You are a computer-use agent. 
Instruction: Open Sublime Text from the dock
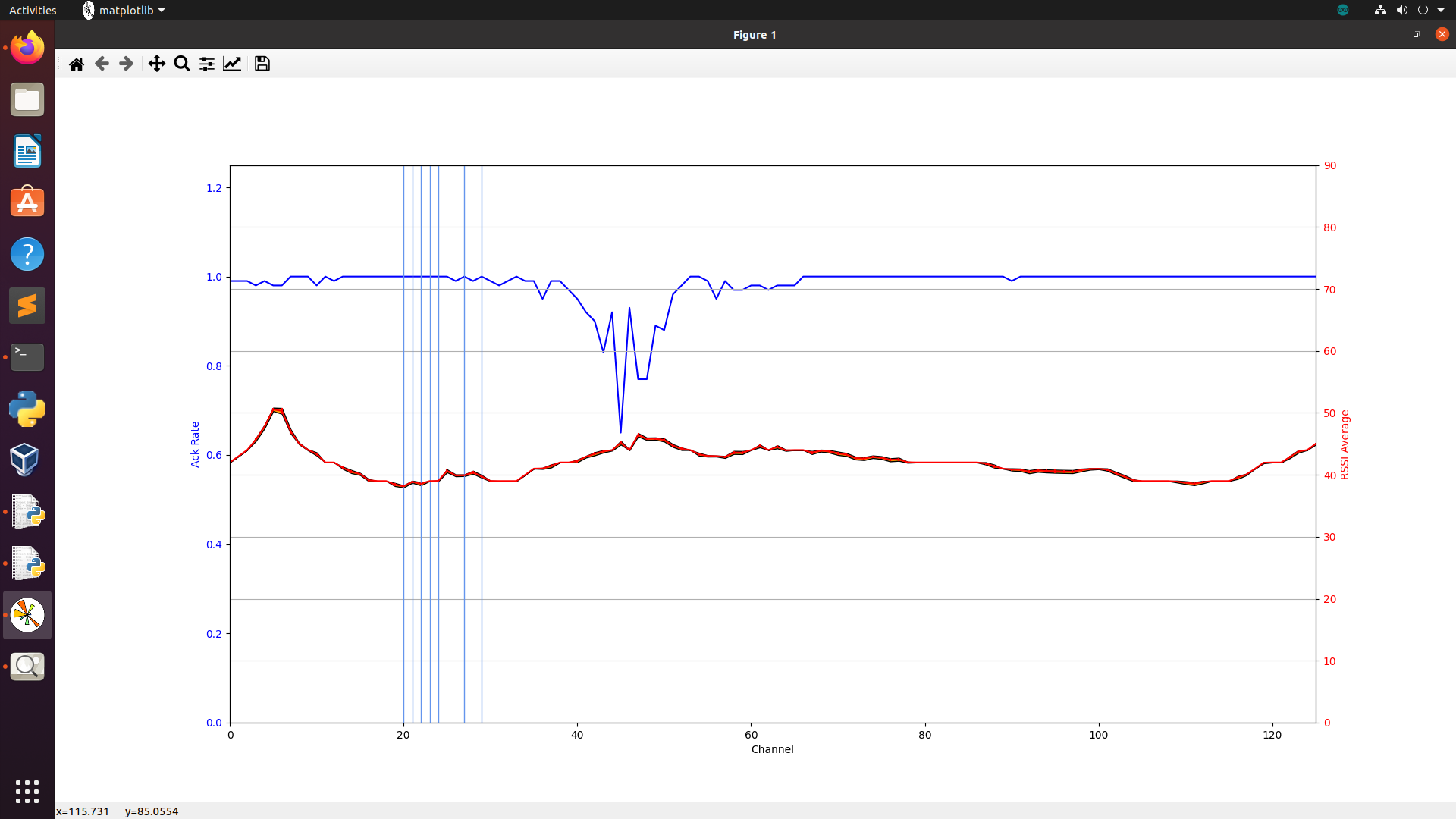click(x=27, y=306)
